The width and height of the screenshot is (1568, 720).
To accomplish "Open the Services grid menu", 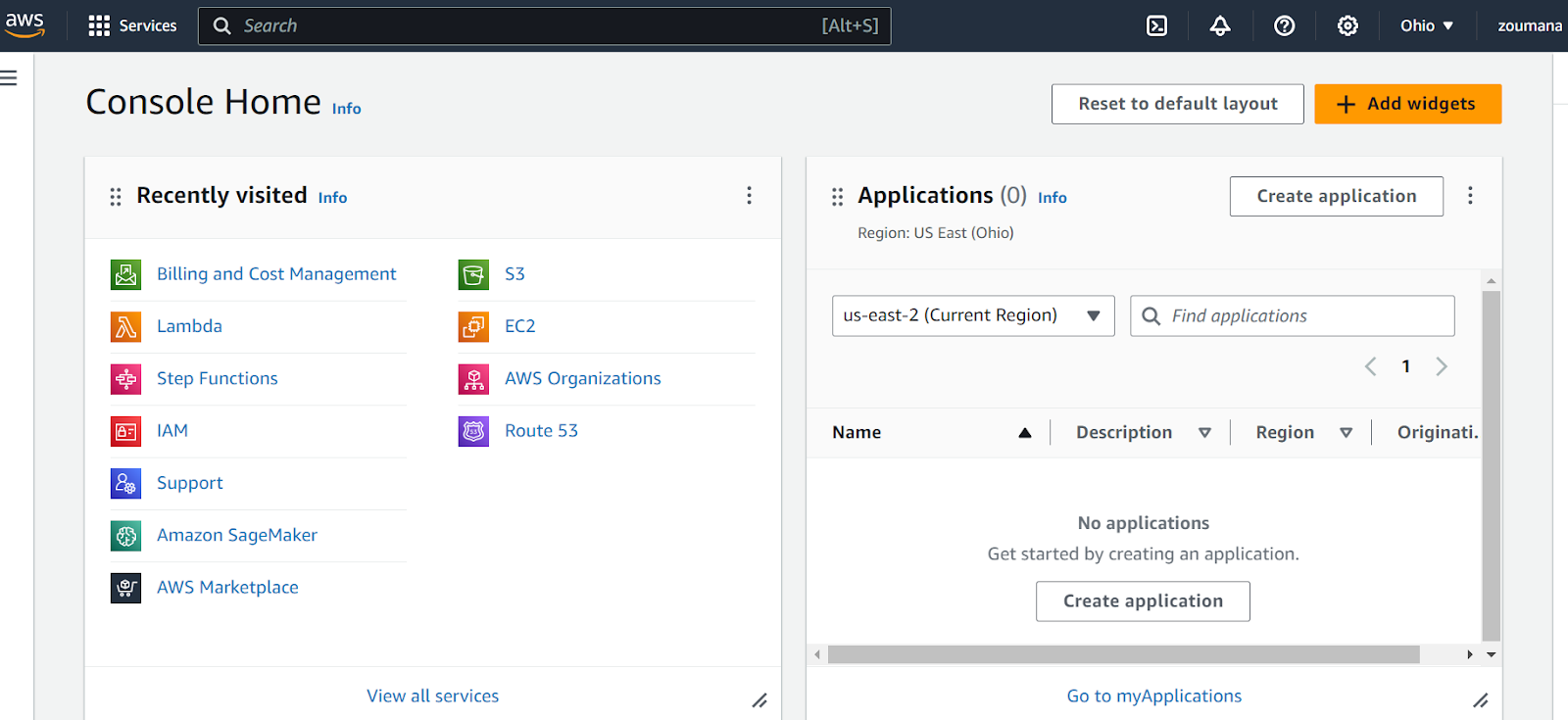I will click(132, 25).
